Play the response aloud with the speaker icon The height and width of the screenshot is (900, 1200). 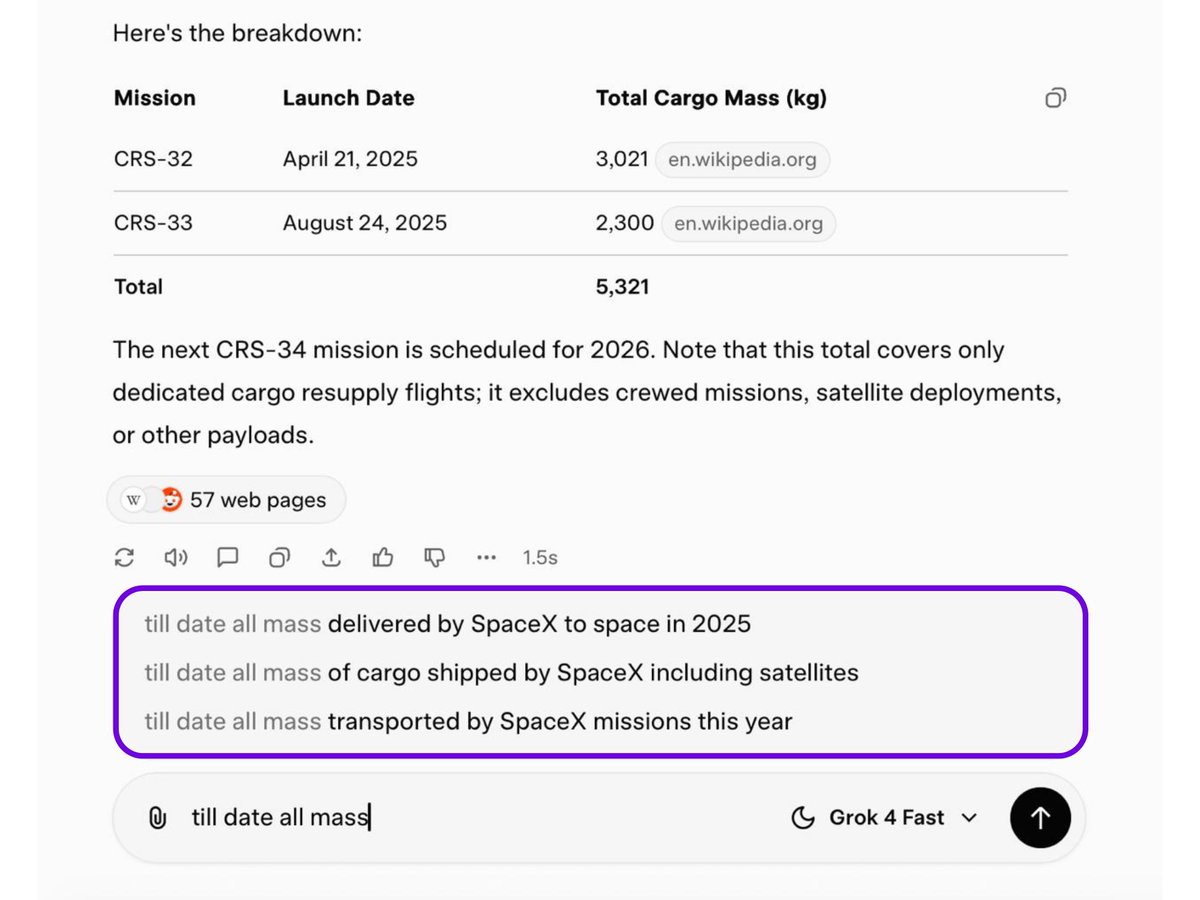176,557
